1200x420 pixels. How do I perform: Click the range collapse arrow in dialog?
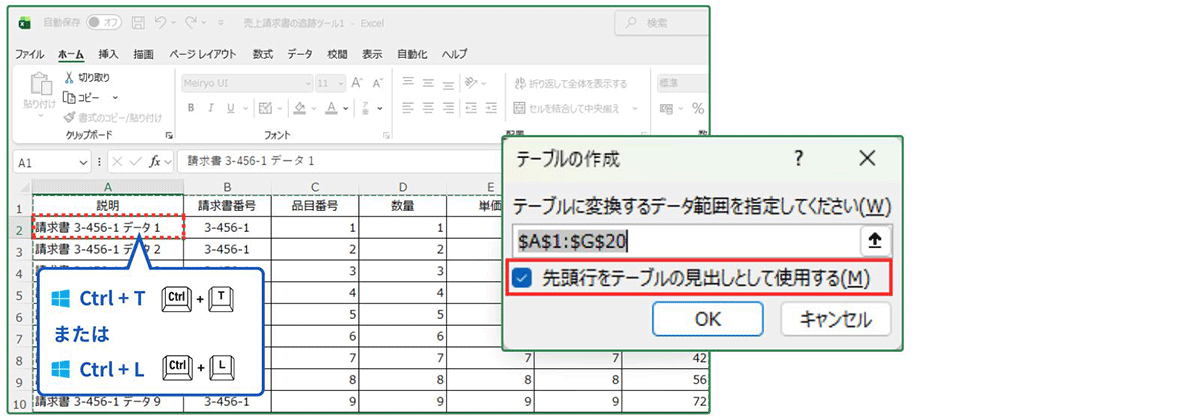(x=876, y=240)
